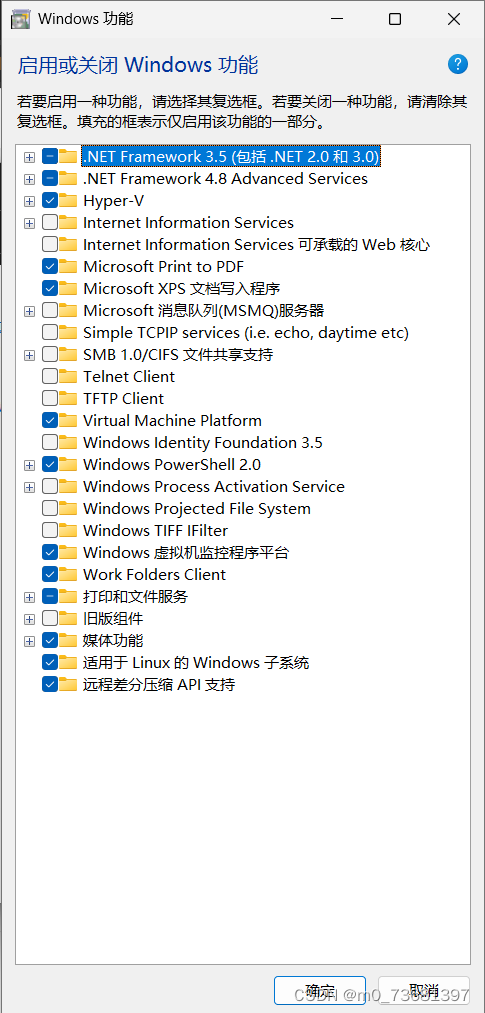
Task: Expand Internet Information Services node
Action: point(29,223)
